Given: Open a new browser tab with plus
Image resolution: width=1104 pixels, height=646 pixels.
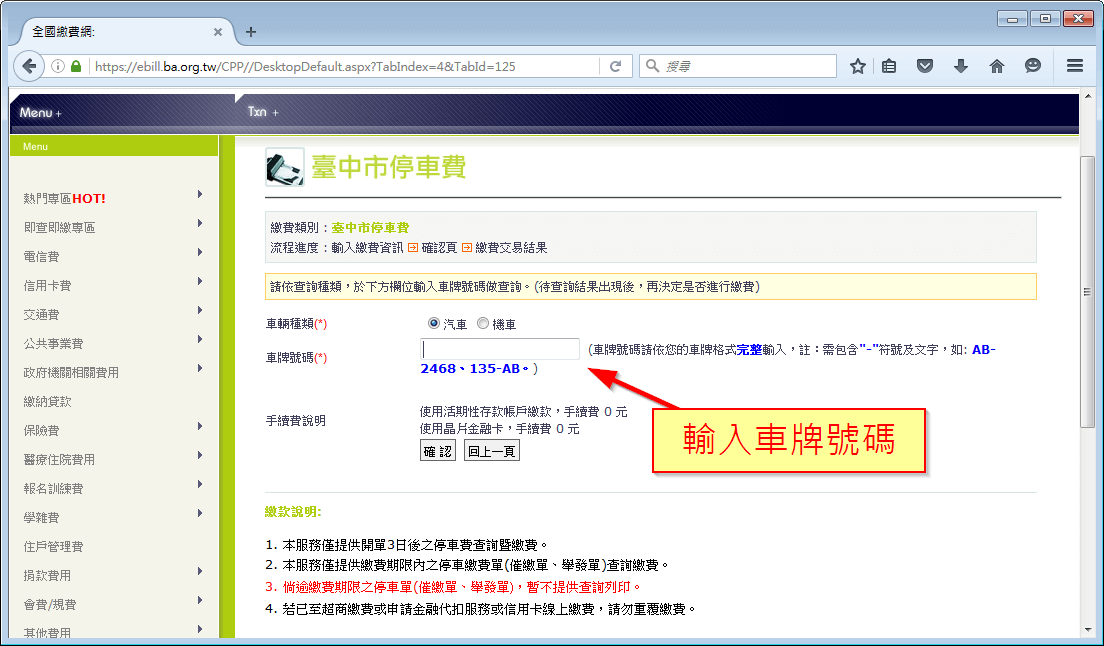Looking at the screenshot, I should (x=251, y=32).
